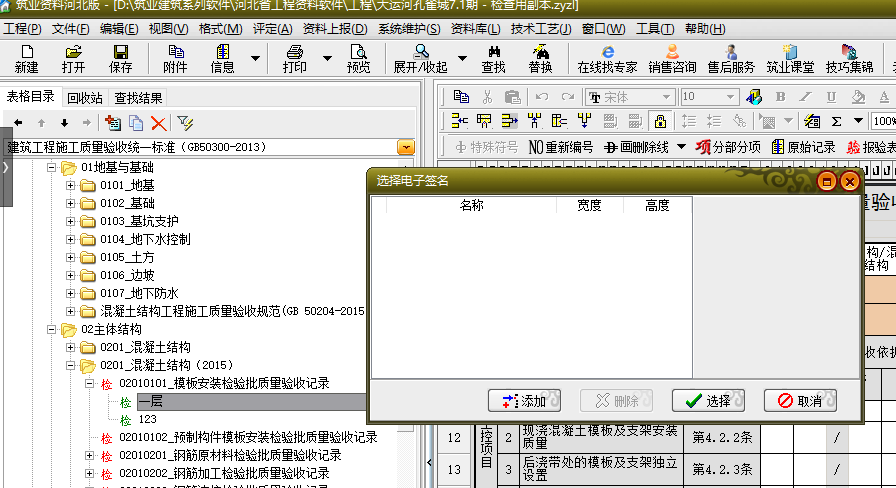Viewport: 896px width, 488px height.
Task: Click the 保存 (Save) toolbar icon
Action: (120, 58)
